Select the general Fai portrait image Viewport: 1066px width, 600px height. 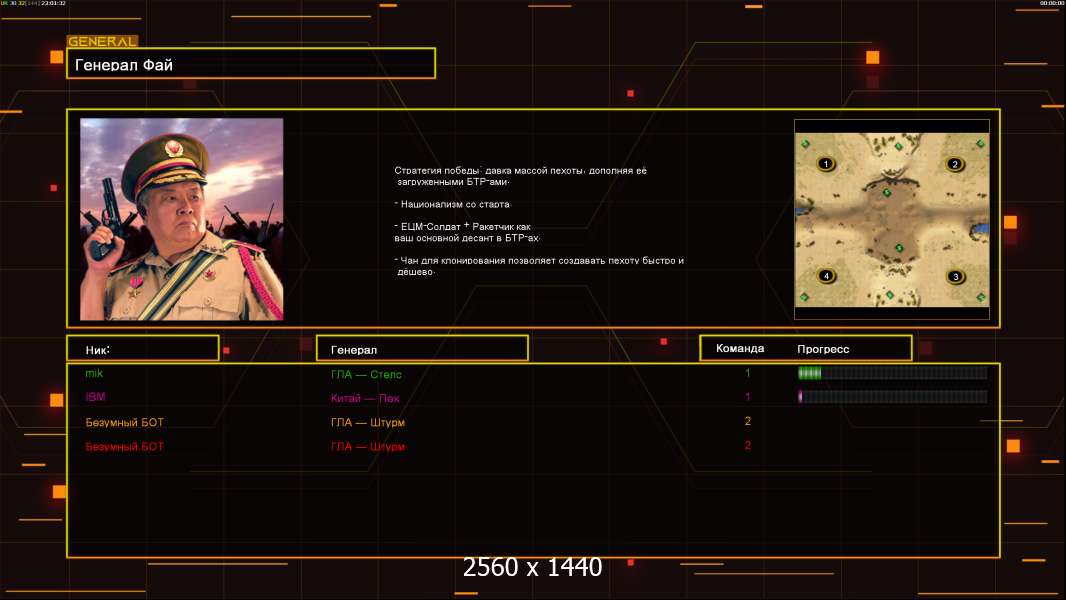(182, 219)
